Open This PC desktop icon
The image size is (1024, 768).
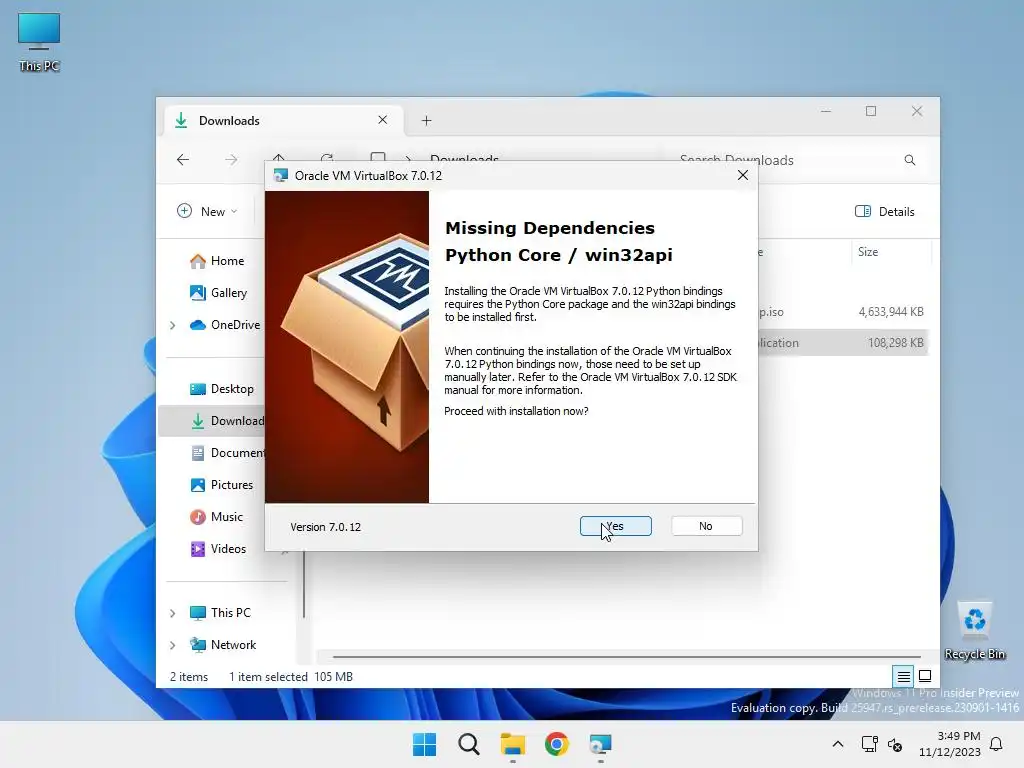tap(39, 42)
